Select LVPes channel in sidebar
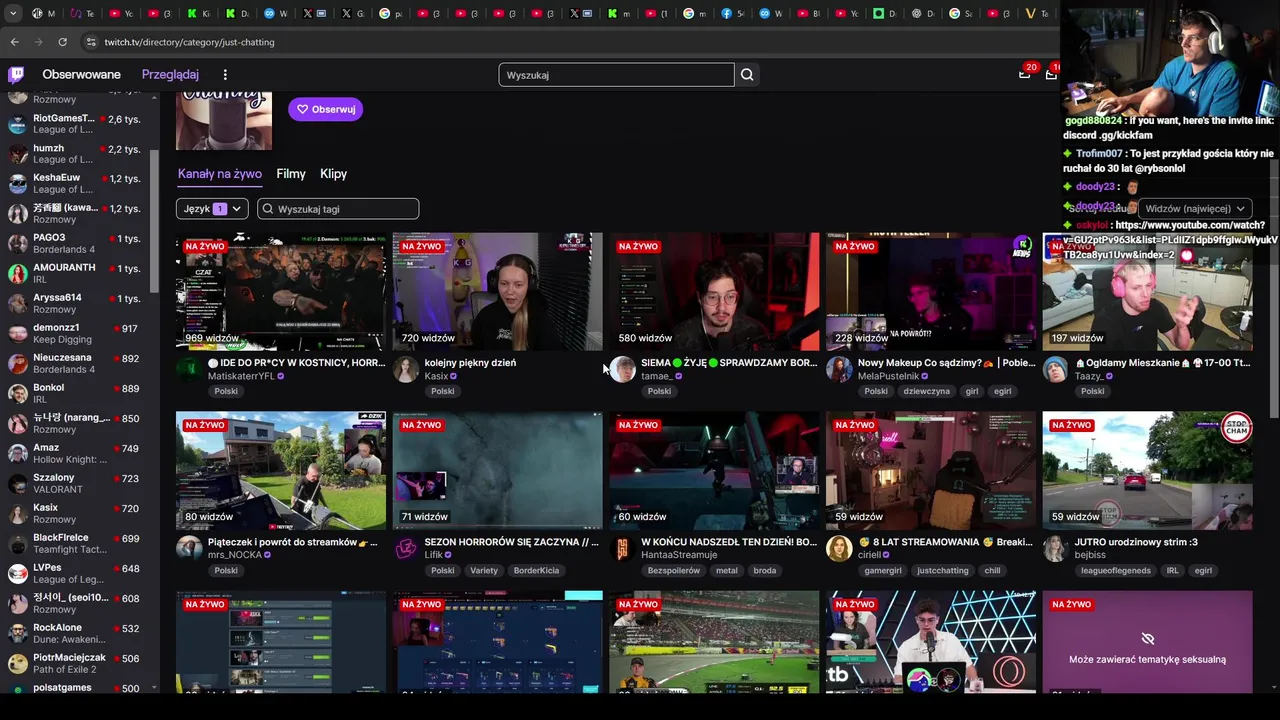Screen dimensions: 1280x720 tap(78, 574)
